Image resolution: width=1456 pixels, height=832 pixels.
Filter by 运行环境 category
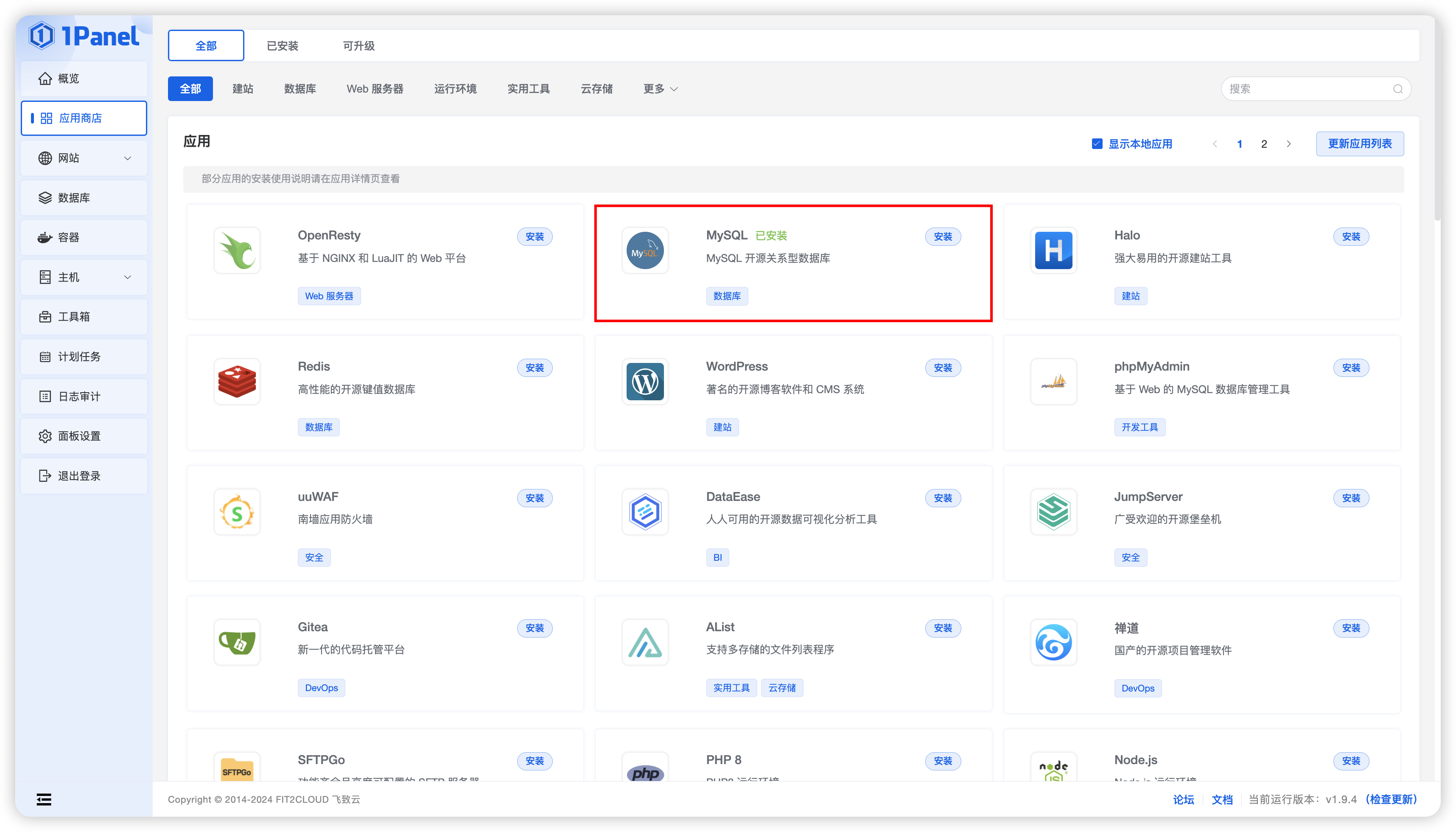(455, 89)
